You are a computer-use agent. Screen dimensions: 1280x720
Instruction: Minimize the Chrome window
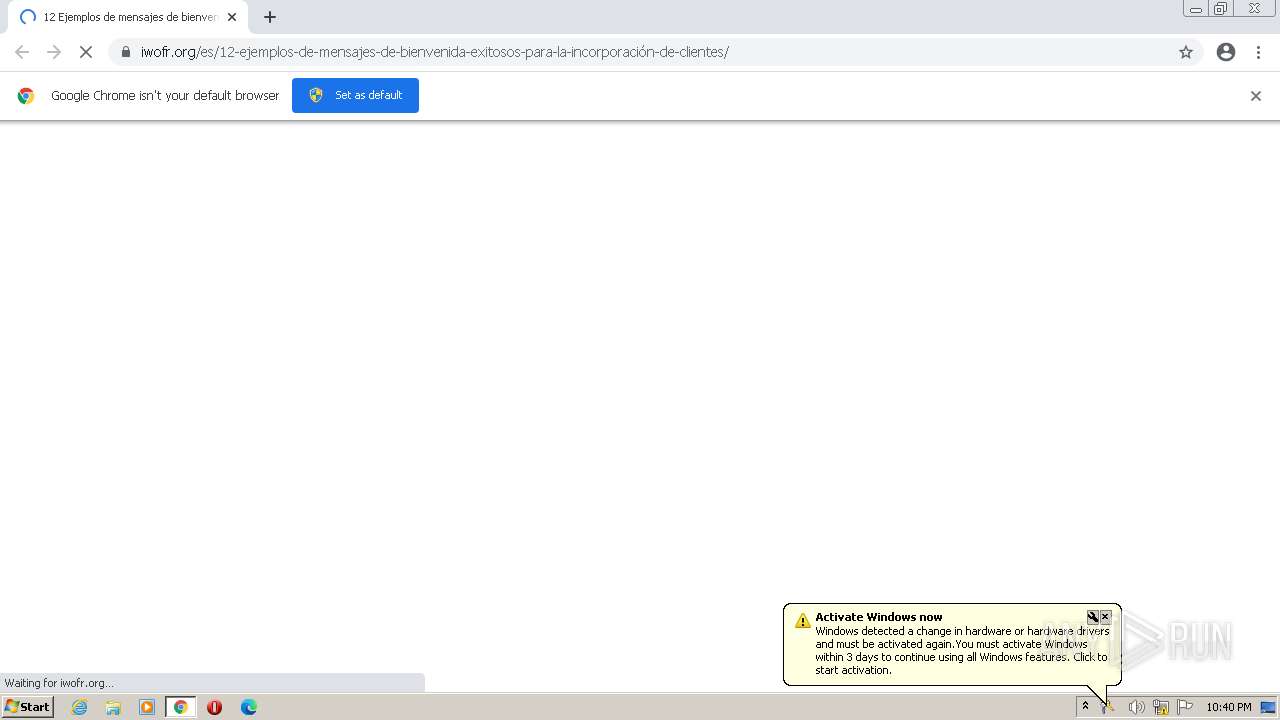pyautogui.click(x=1196, y=9)
